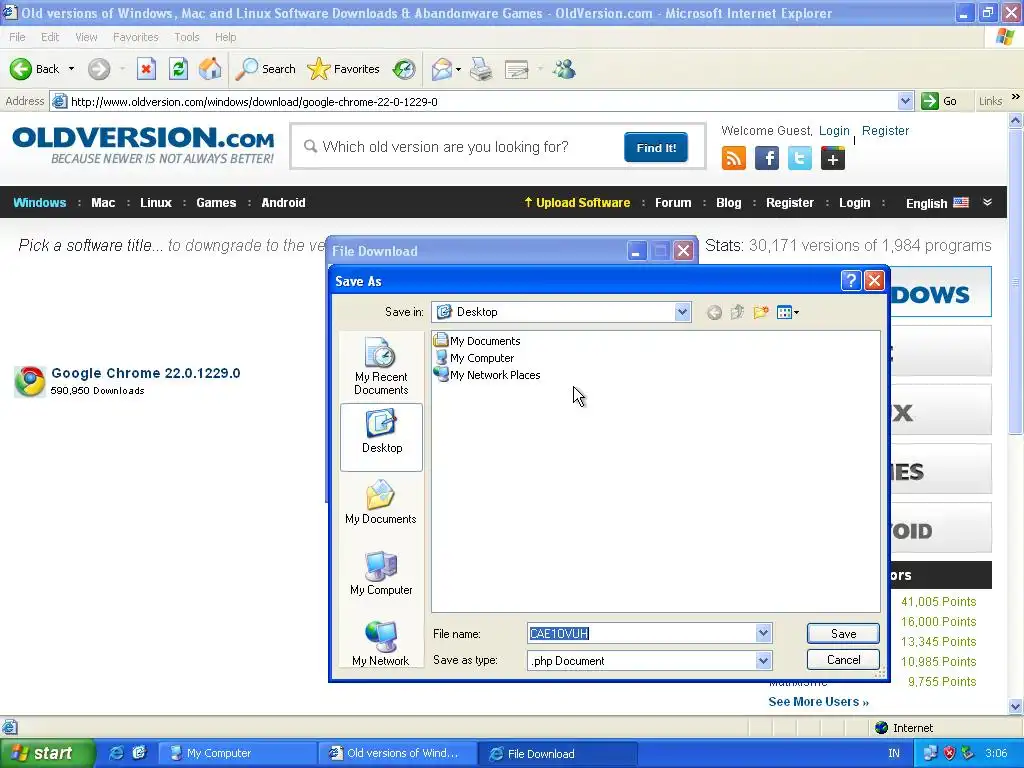
Task: Go up one level in Save As
Action: [x=737, y=312]
